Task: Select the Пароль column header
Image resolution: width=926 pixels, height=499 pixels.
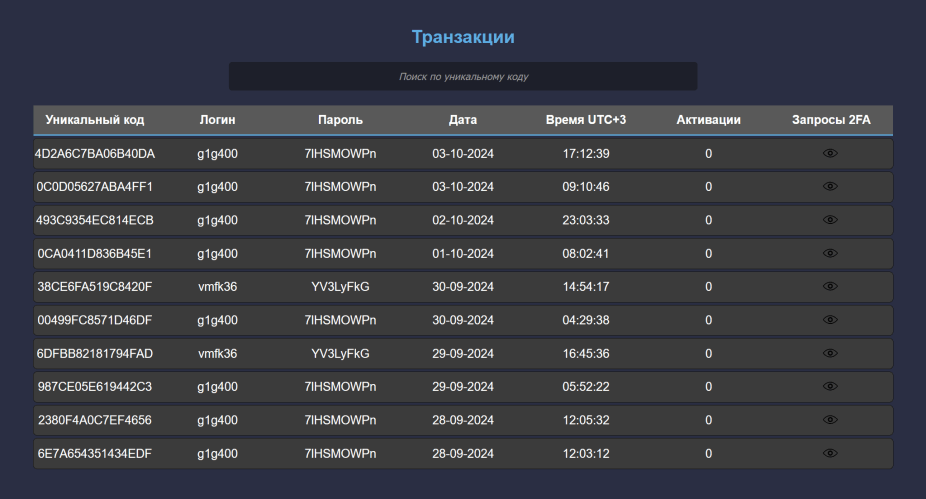Action: coord(340,120)
